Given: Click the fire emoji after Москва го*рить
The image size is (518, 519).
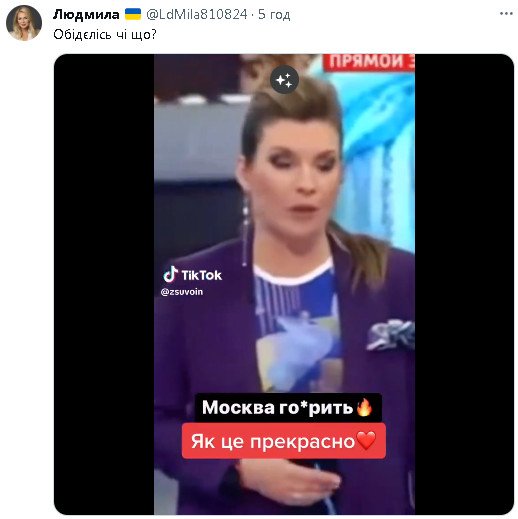Looking at the screenshot, I should 364,407.
